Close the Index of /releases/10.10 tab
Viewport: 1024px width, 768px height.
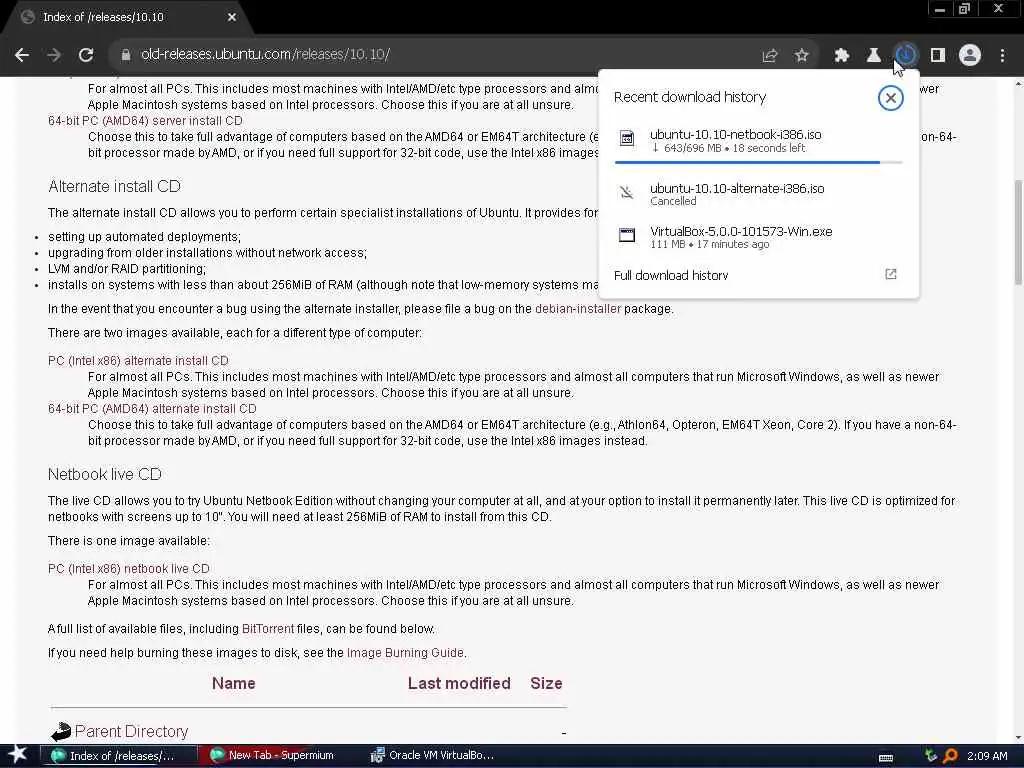pyautogui.click(x=232, y=17)
